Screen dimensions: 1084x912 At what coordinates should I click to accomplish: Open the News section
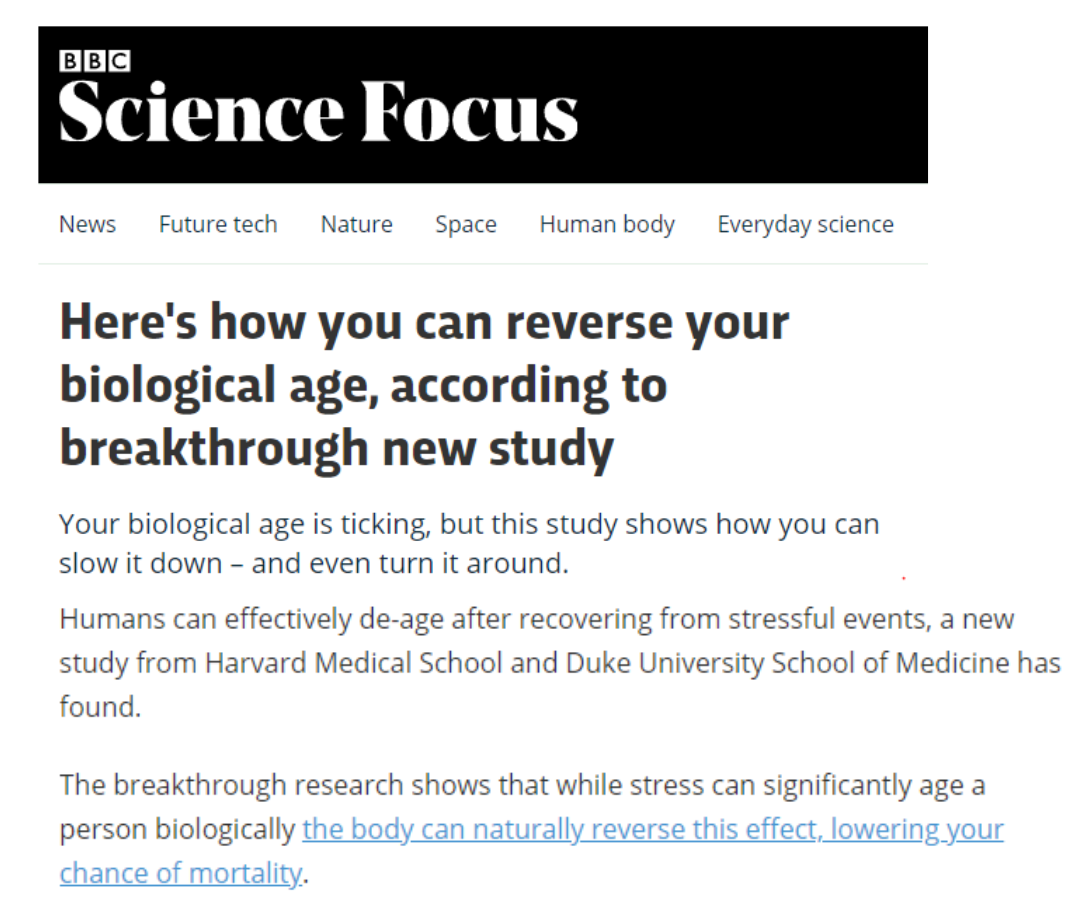(87, 225)
